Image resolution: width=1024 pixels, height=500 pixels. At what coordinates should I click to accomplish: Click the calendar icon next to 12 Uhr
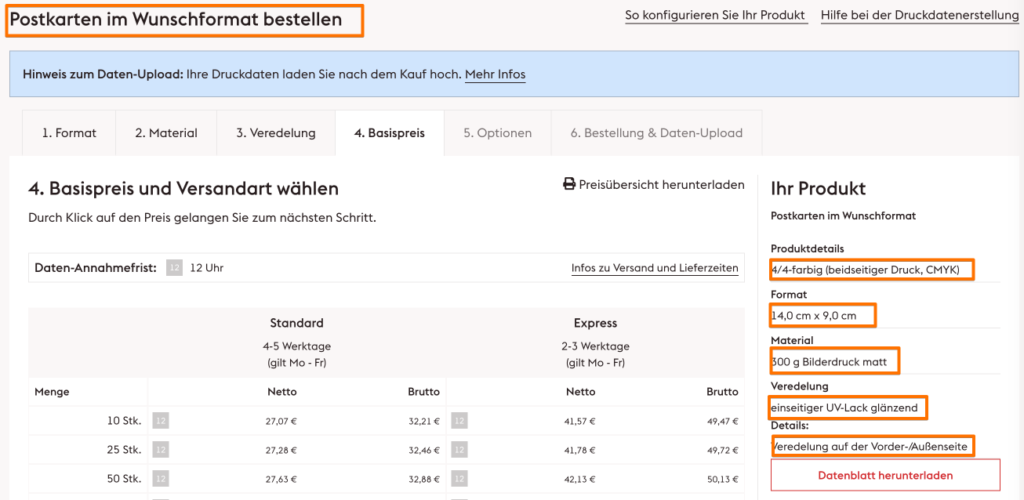click(x=174, y=268)
